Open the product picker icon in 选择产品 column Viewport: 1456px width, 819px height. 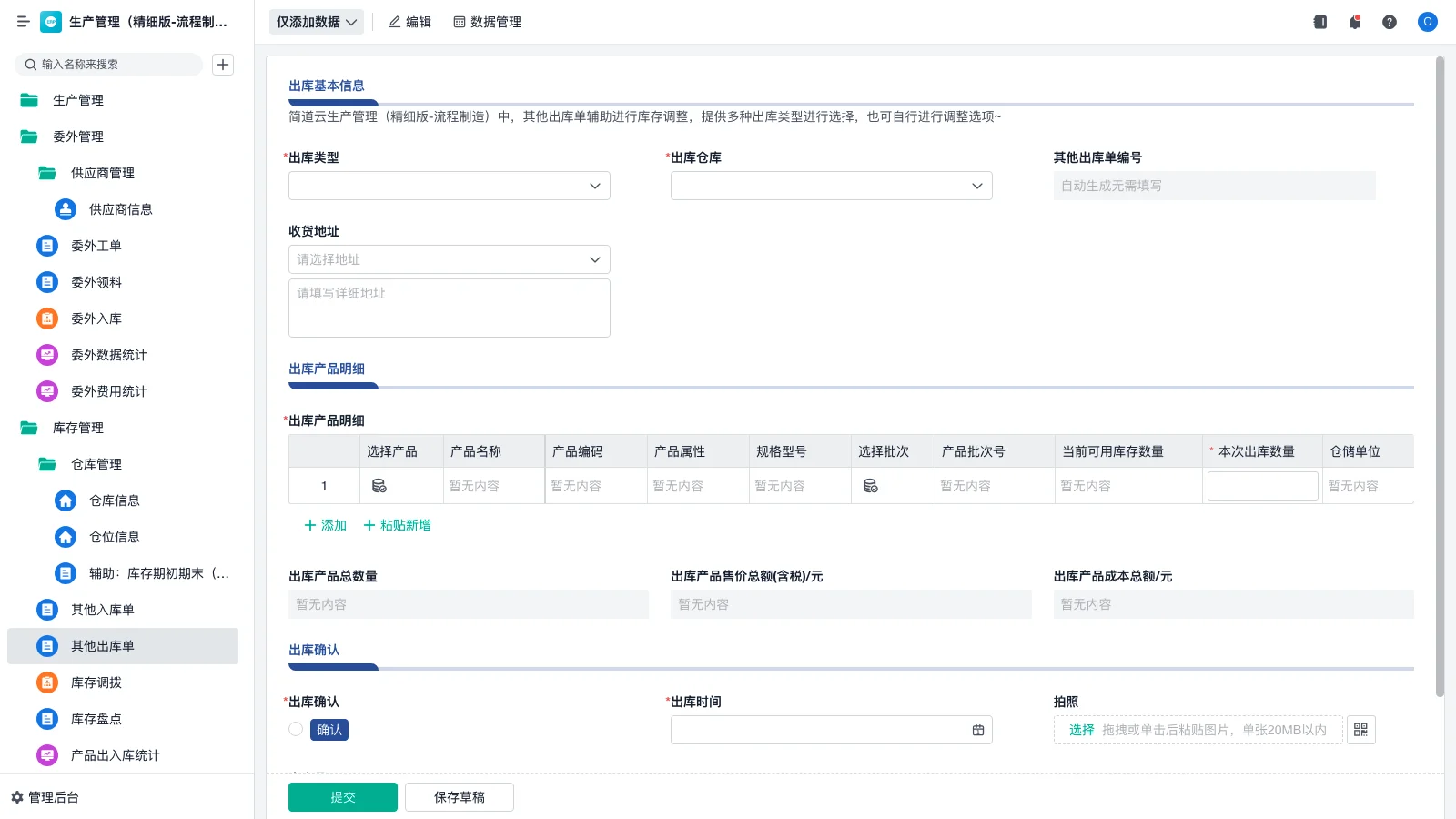[379, 485]
